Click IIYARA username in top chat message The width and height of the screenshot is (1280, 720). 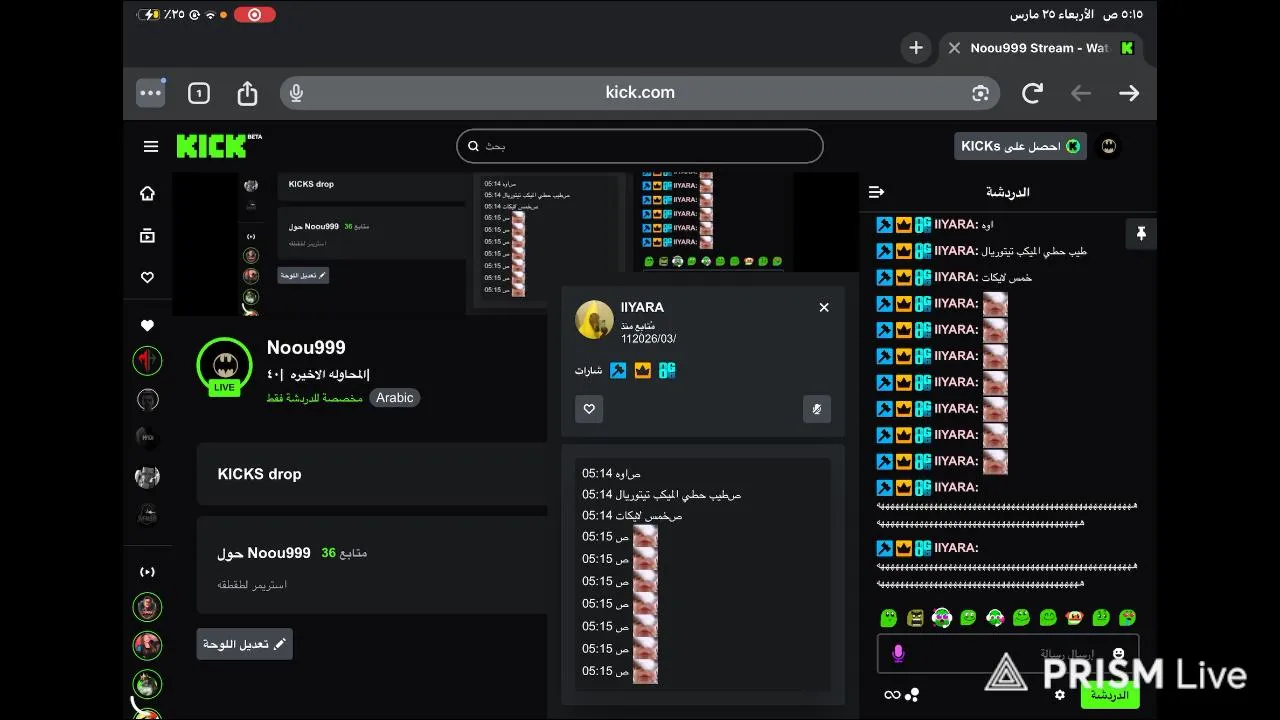point(955,225)
